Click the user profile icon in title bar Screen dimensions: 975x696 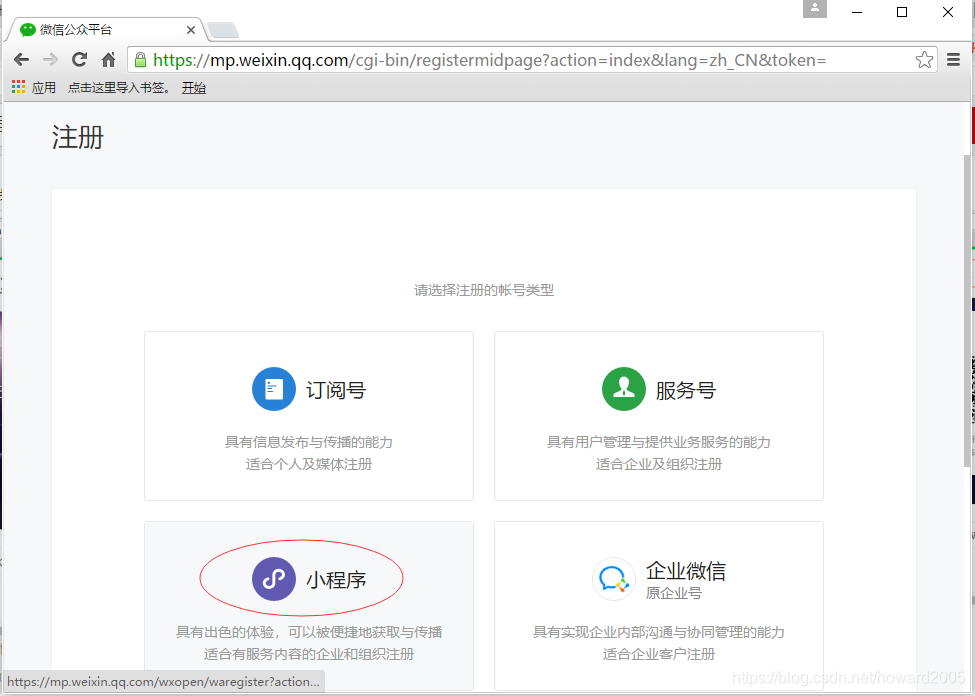[x=815, y=9]
